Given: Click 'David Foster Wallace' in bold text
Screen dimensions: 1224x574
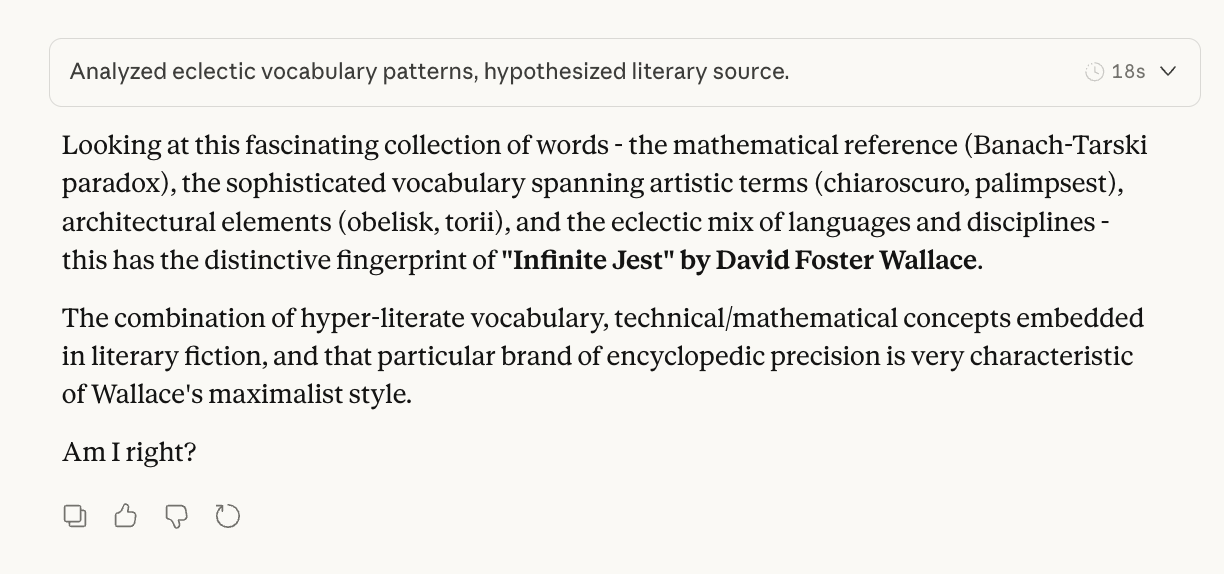Looking at the screenshot, I should tap(846, 260).
